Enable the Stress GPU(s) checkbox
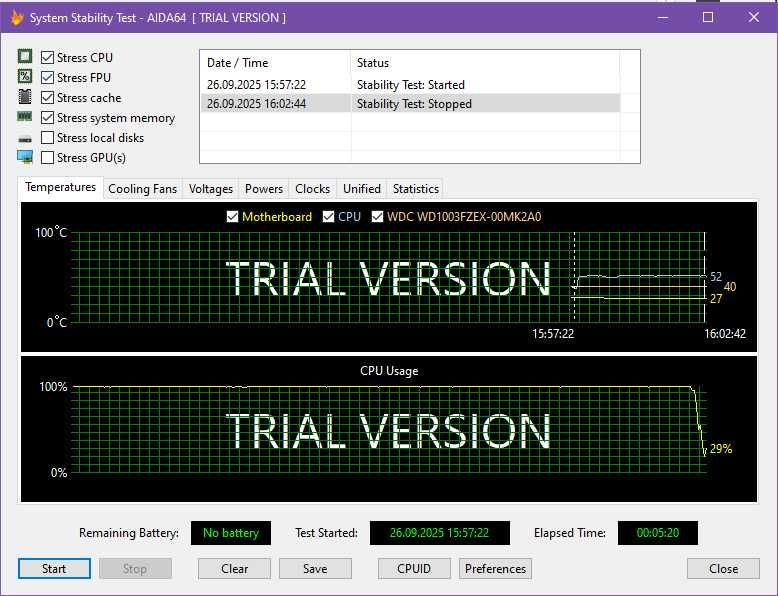Viewport: 778px width, 596px height. pos(47,158)
